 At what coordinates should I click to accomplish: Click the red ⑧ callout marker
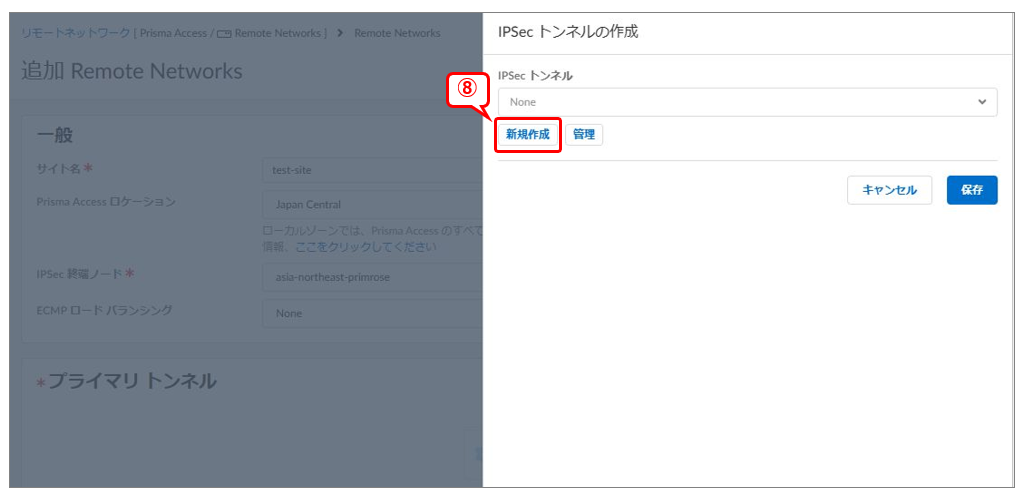point(467,87)
